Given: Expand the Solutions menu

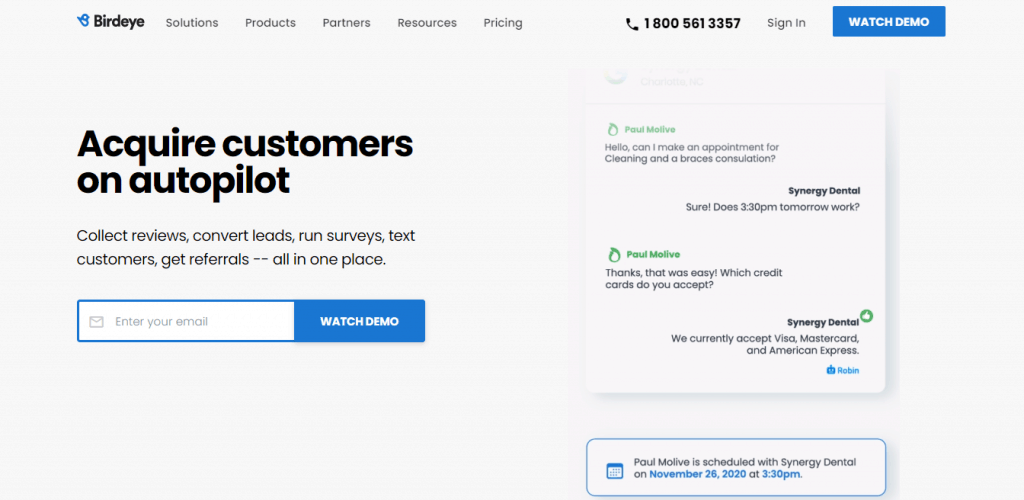Looking at the screenshot, I should (192, 23).
